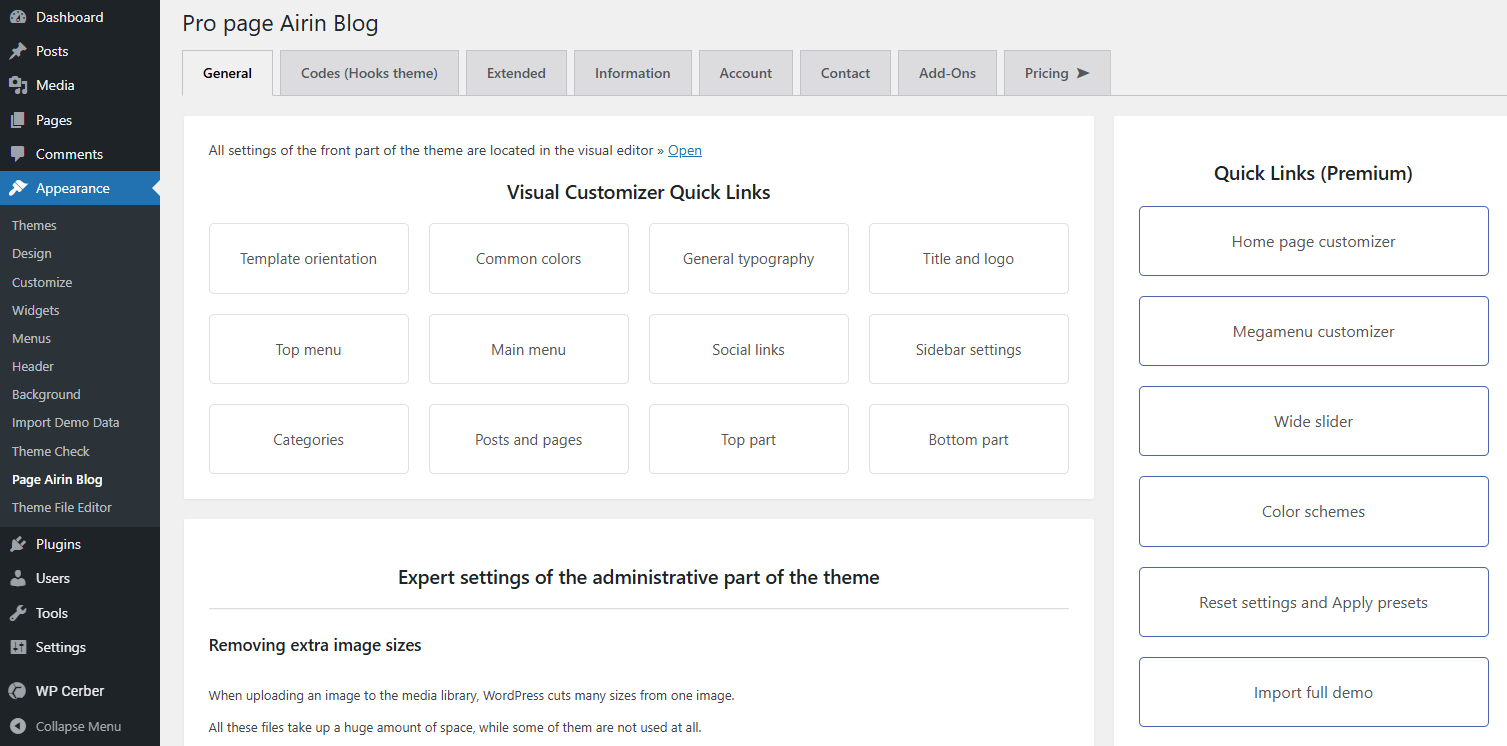Click the Collapse Menu arrow icon

tap(18, 727)
